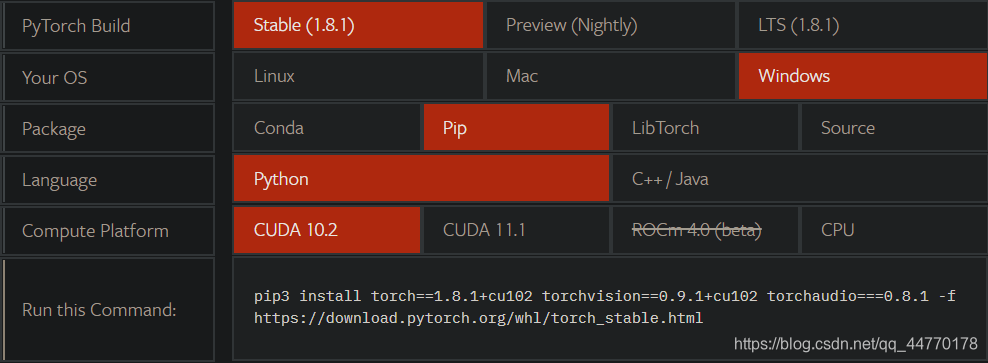Choose CUDA 11.1 compute platform
988x363 pixels.
point(516,230)
